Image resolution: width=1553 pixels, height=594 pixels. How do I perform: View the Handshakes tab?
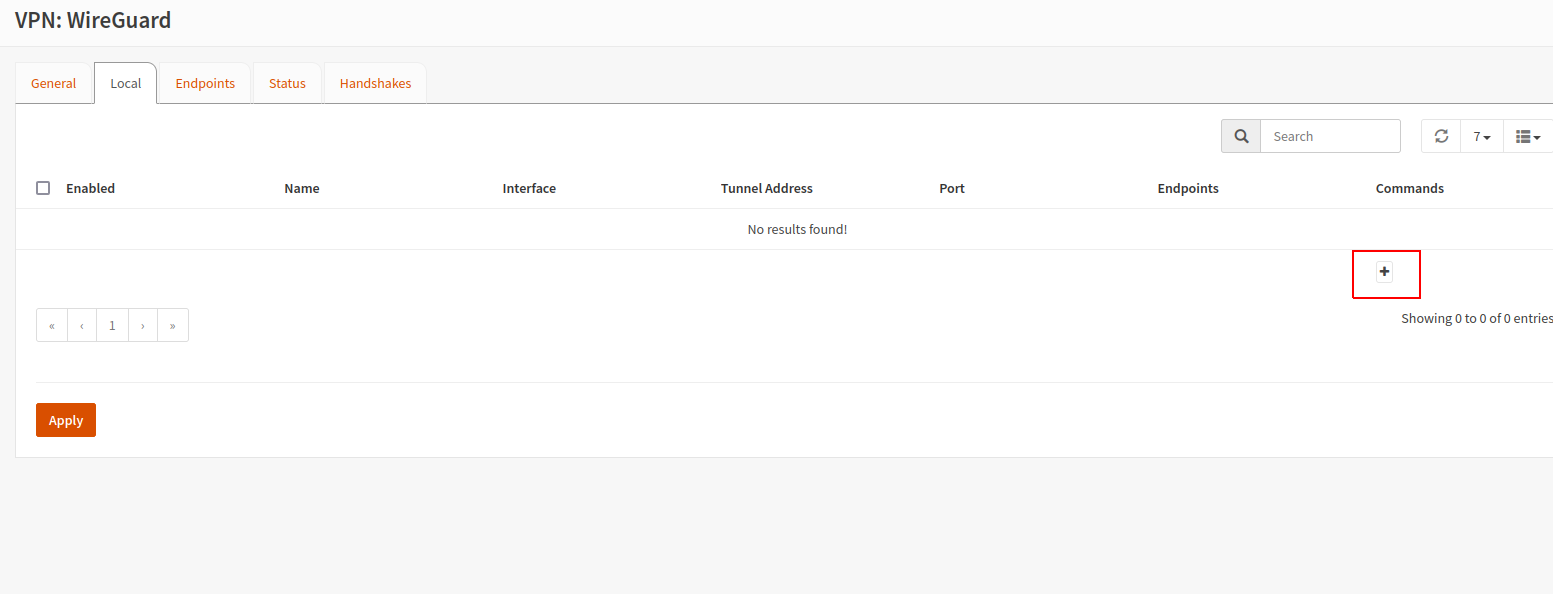(x=375, y=83)
